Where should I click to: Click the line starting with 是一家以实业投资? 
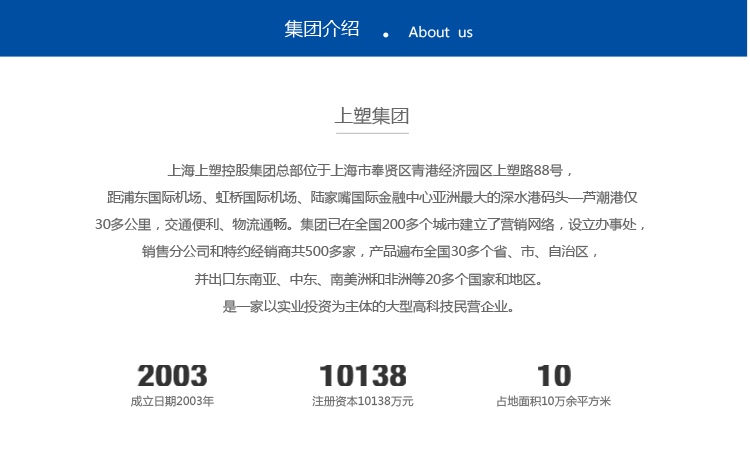369,307
